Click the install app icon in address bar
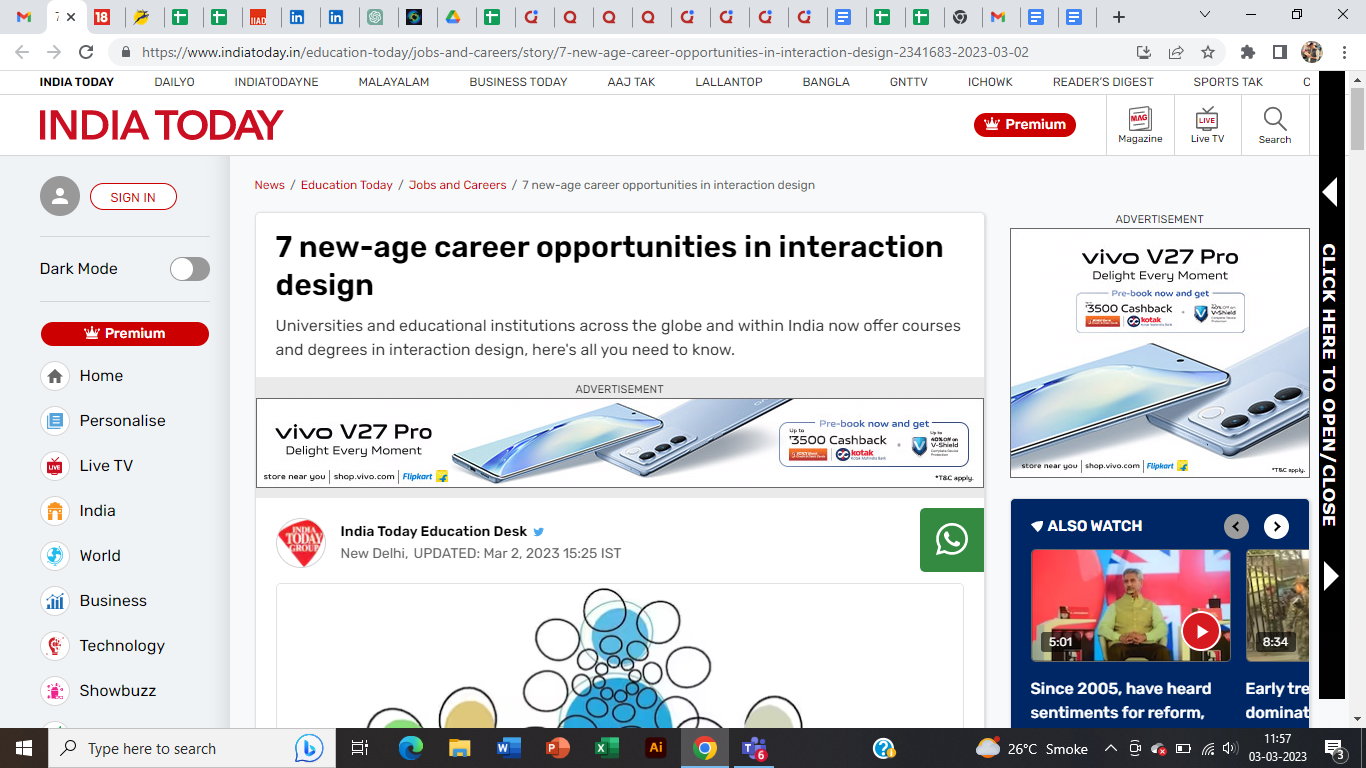1366x768 pixels. (1144, 52)
